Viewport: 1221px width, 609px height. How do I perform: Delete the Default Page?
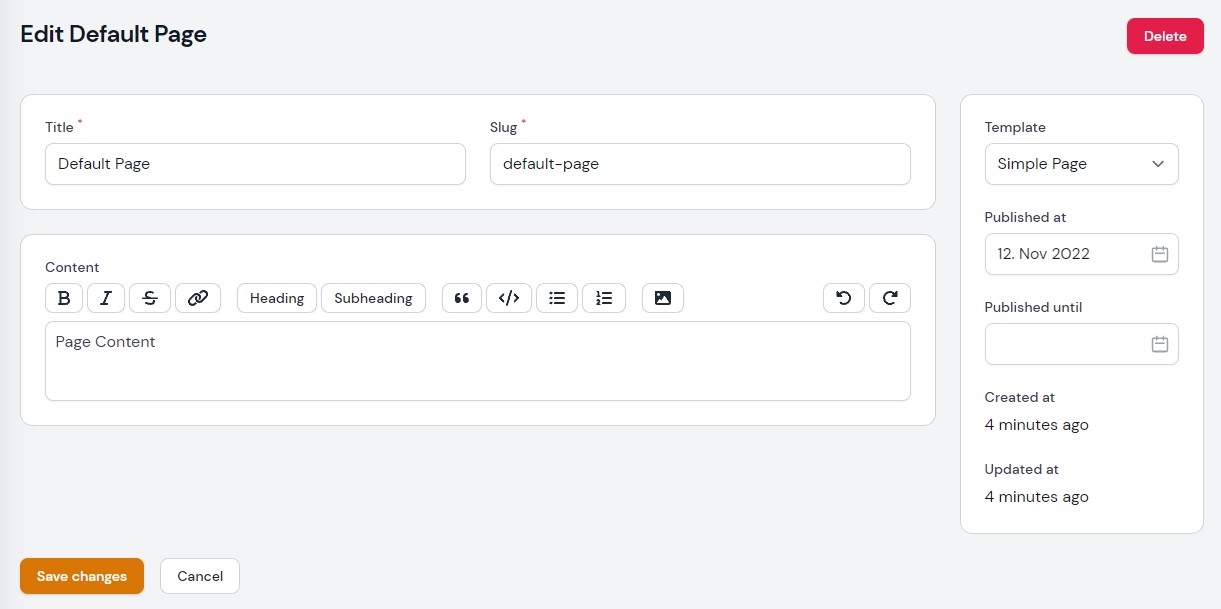1165,36
